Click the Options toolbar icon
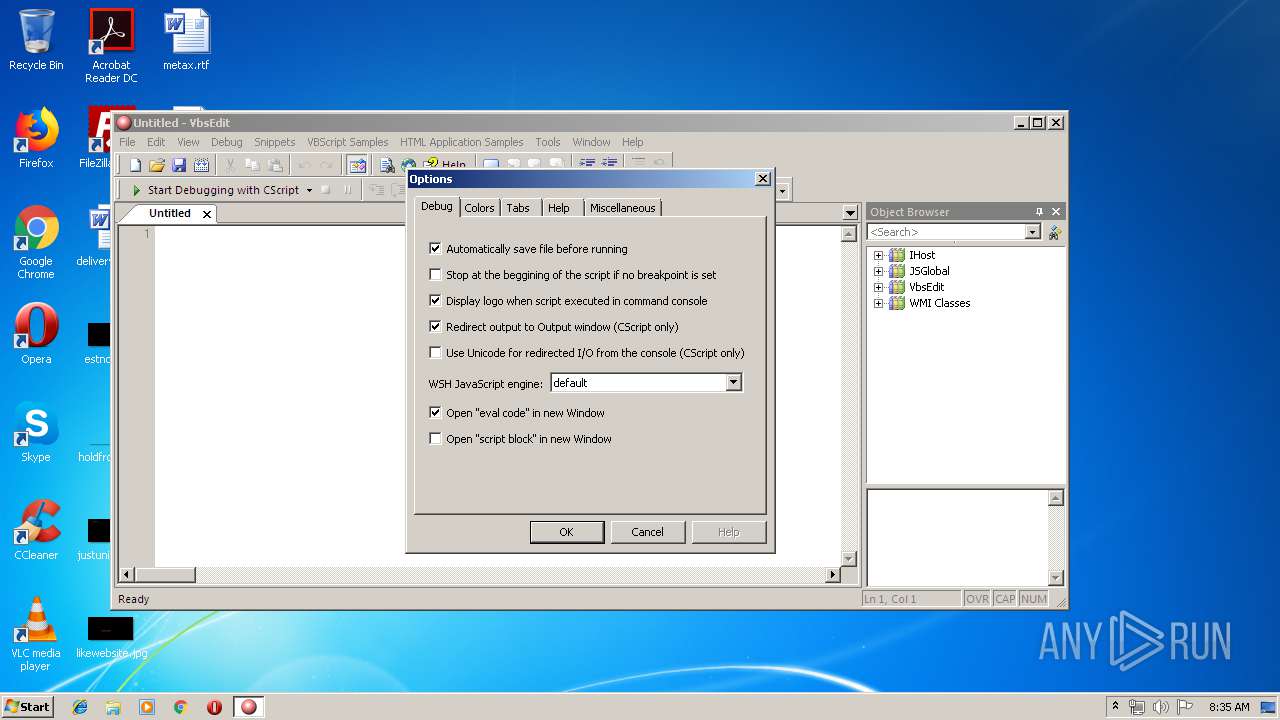 pyautogui.click(x=357, y=165)
